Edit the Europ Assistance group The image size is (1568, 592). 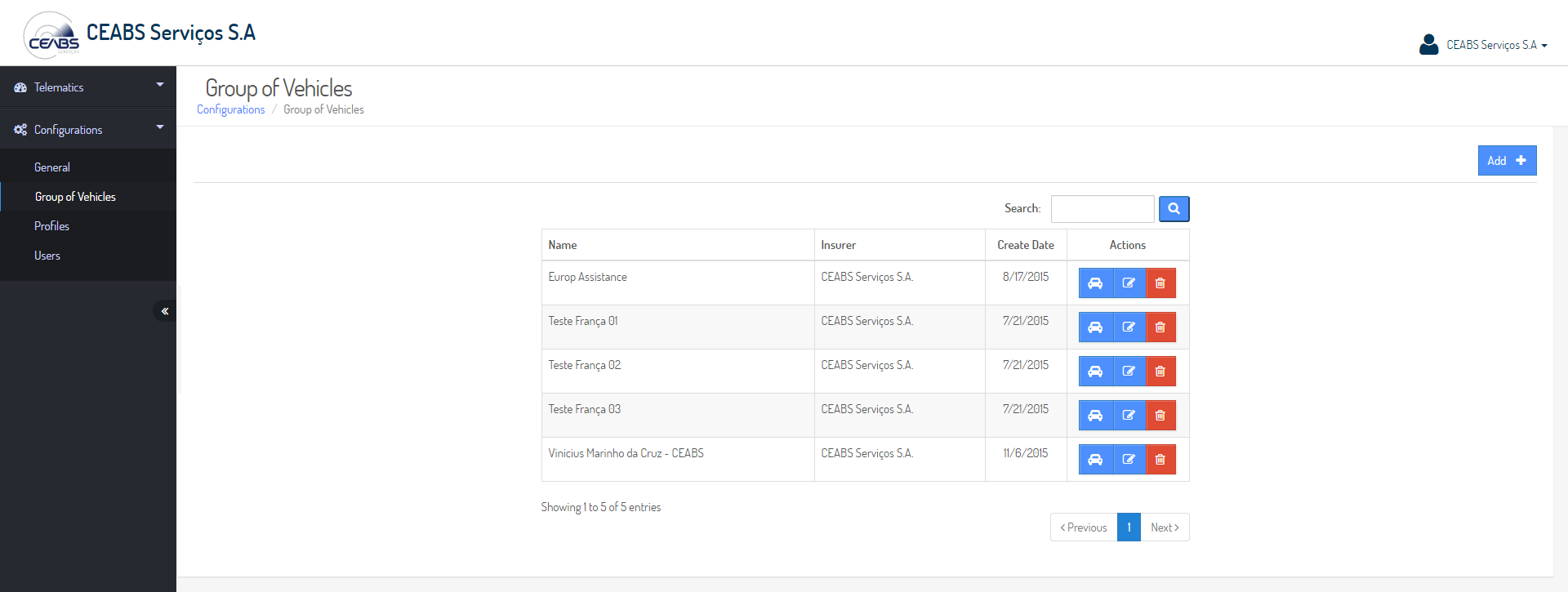(x=1129, y=283)
